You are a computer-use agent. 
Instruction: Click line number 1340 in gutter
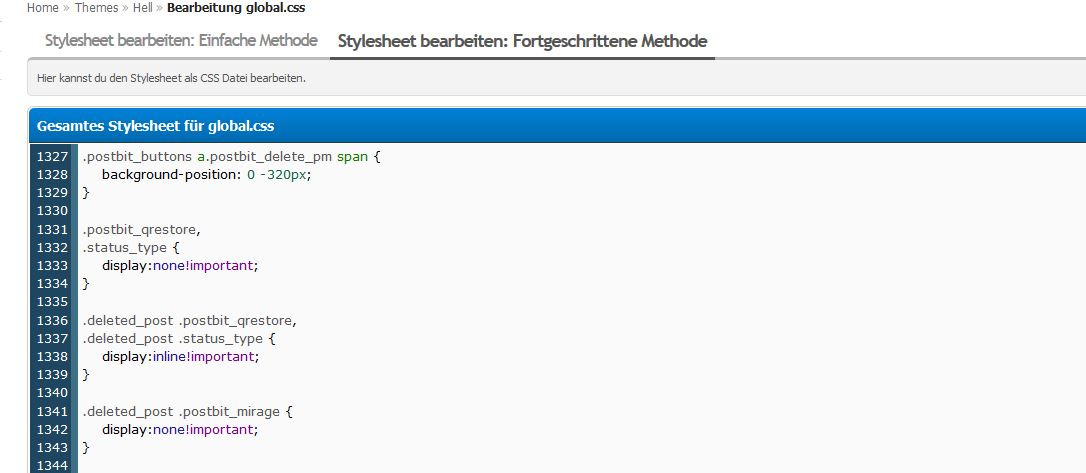click(53, 393)
